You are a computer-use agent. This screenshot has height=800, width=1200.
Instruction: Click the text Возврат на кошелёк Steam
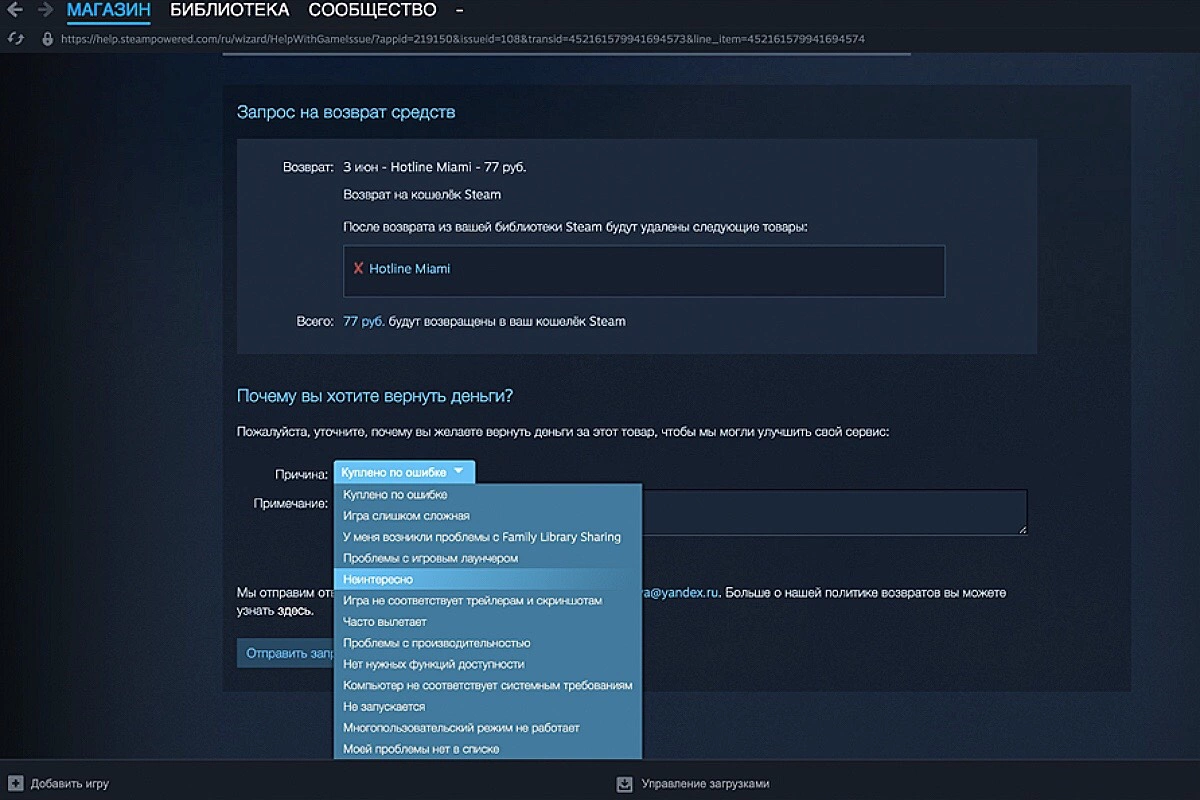(422, 195)
